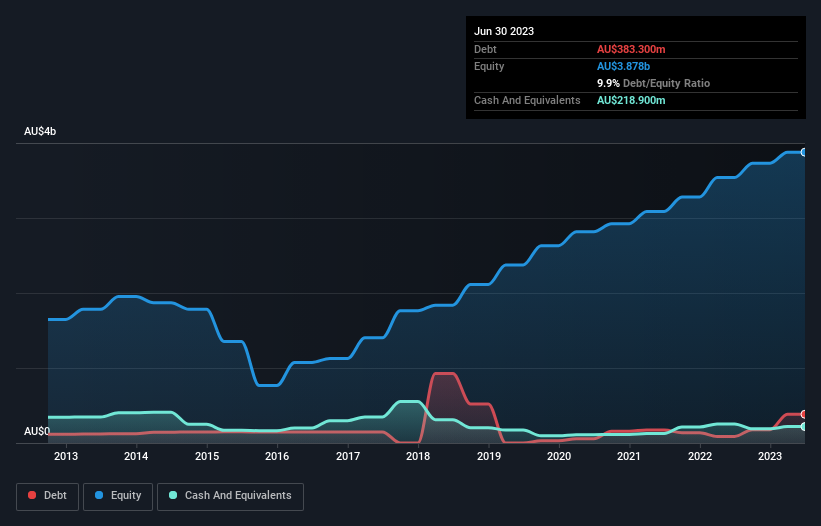The image size is (821, 526).
Task: Click the 2022 x-axis label
Action: tap(700, 456)
